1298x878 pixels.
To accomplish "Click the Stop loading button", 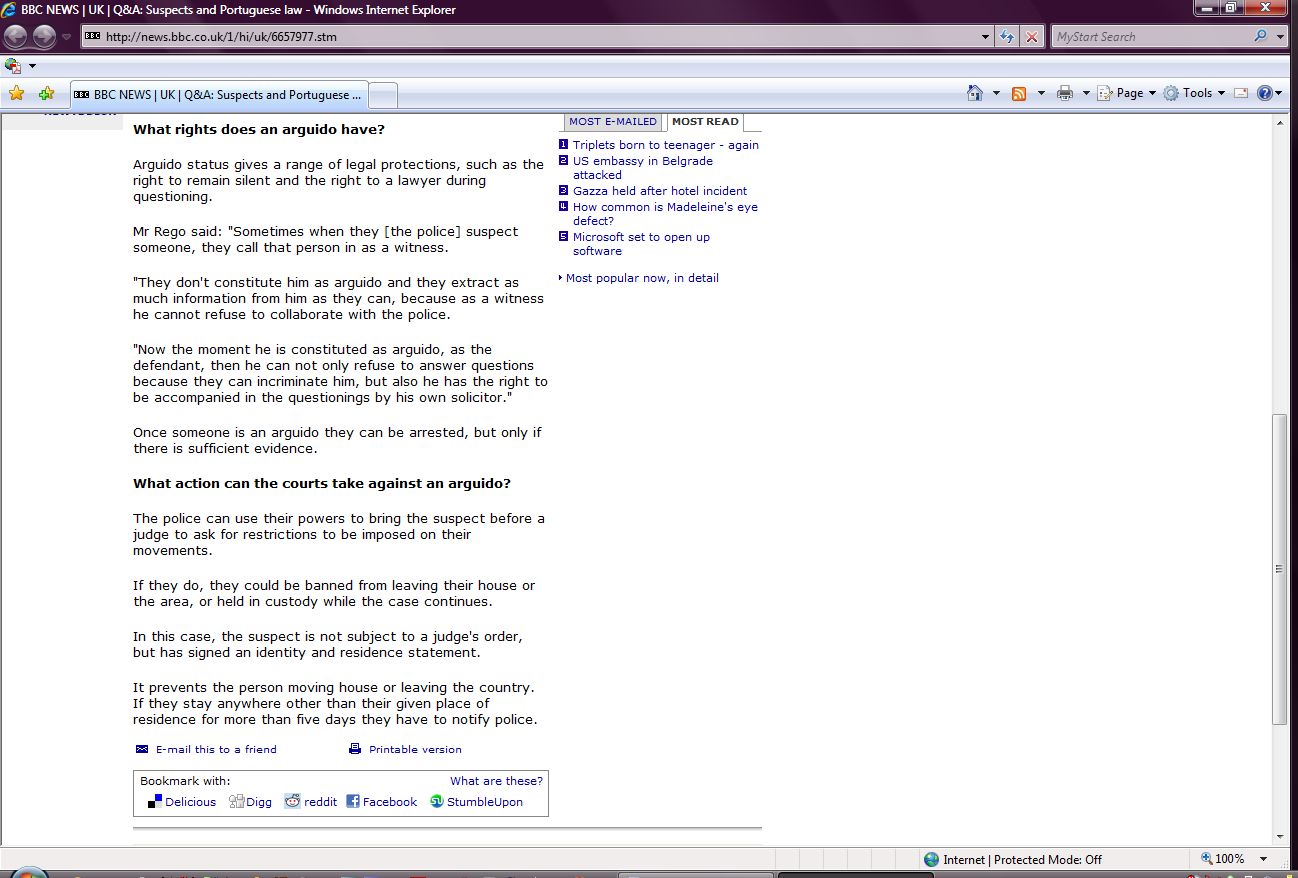I will 1032,37.
